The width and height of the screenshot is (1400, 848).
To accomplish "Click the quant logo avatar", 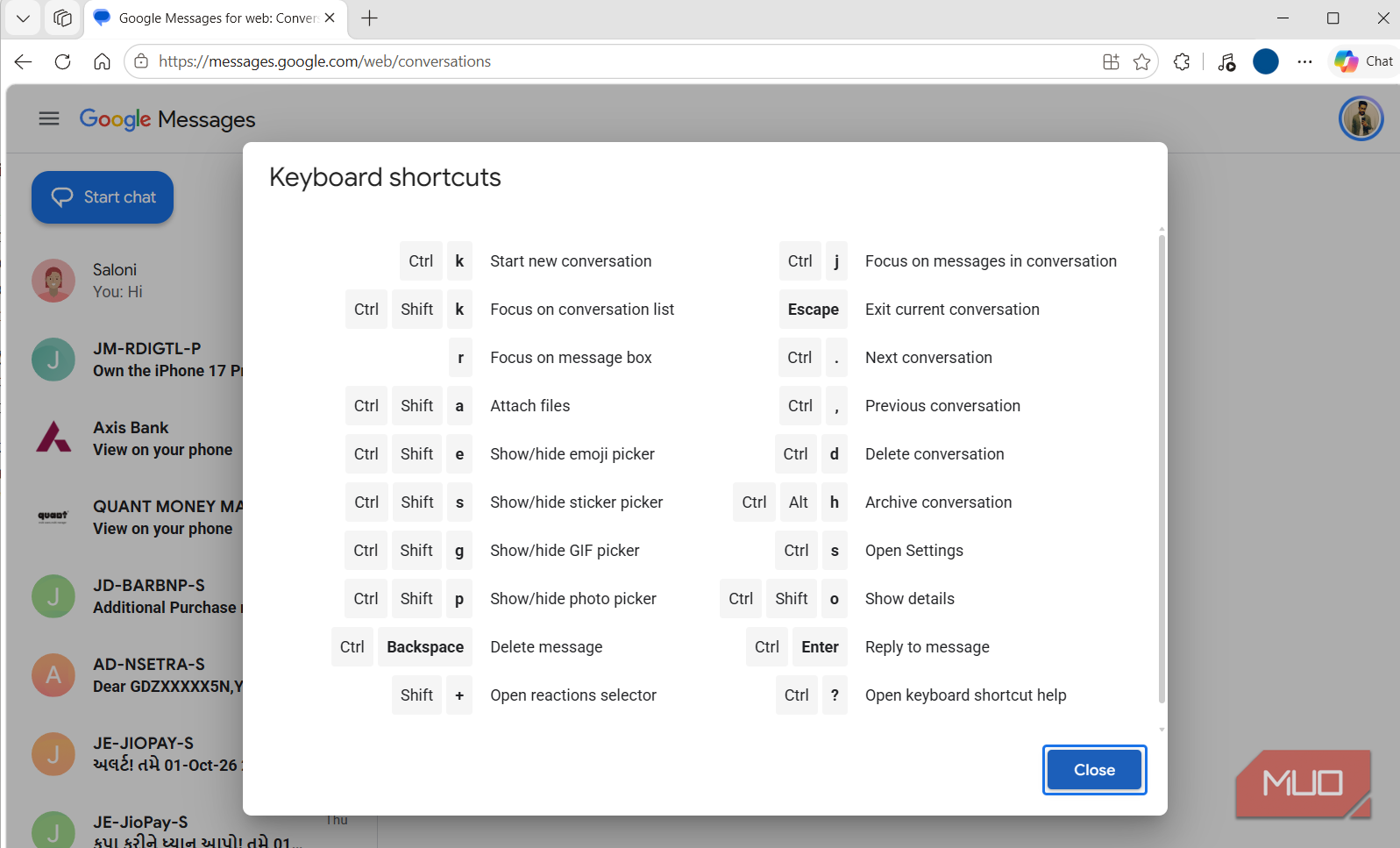I will pyautogui.click(x=53, y=517).
